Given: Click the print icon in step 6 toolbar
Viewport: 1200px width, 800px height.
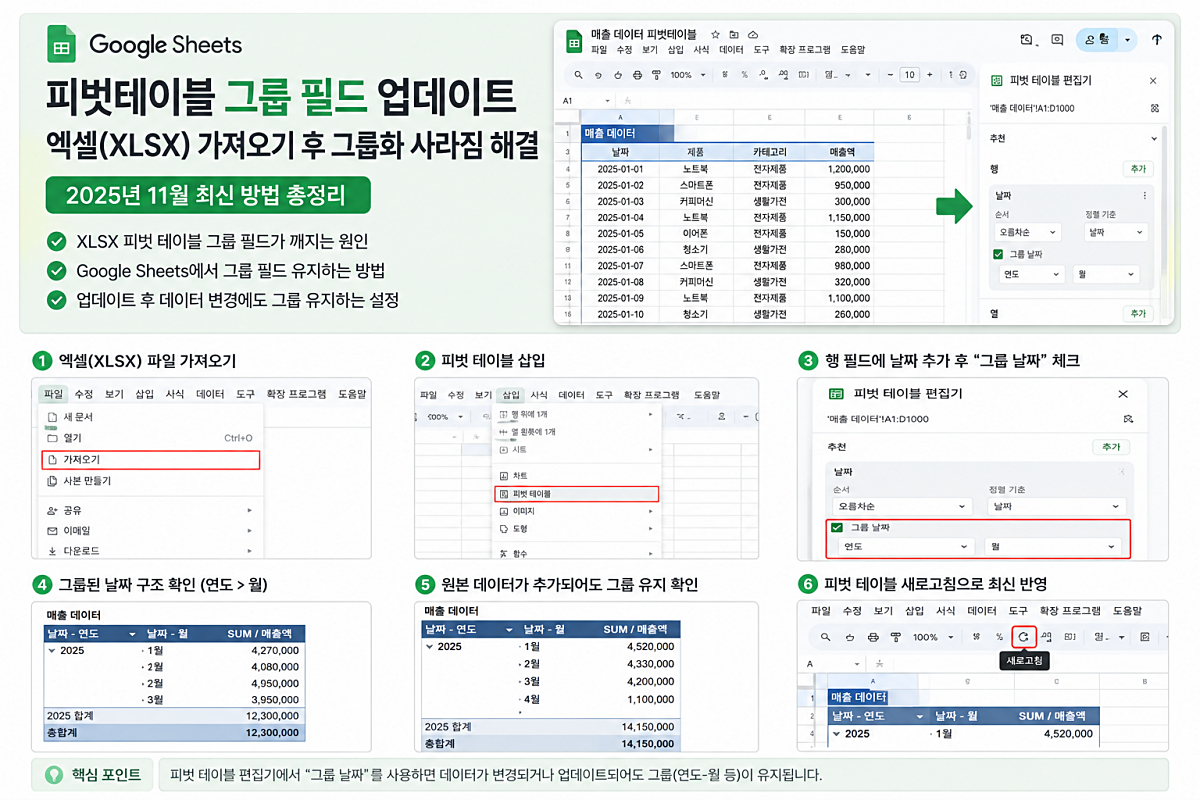Looking at the screenshot, I should coord(873,637).
